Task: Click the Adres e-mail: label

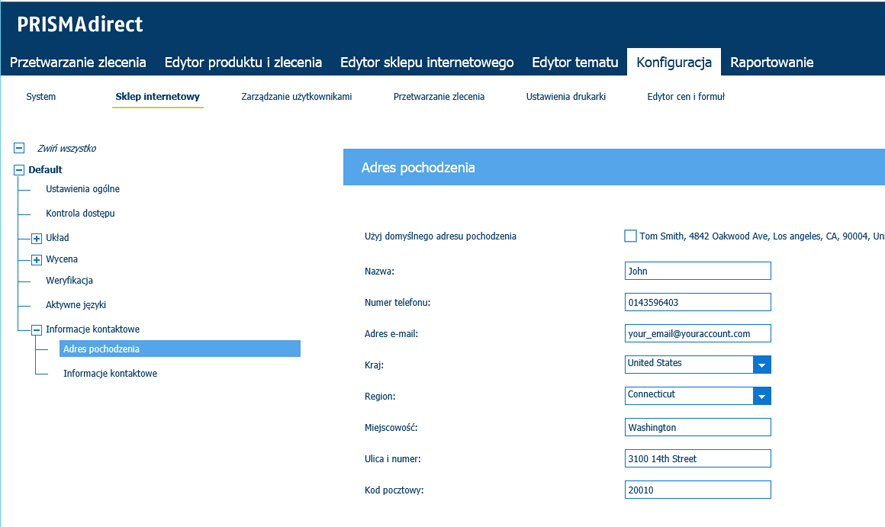Action: 391,334
